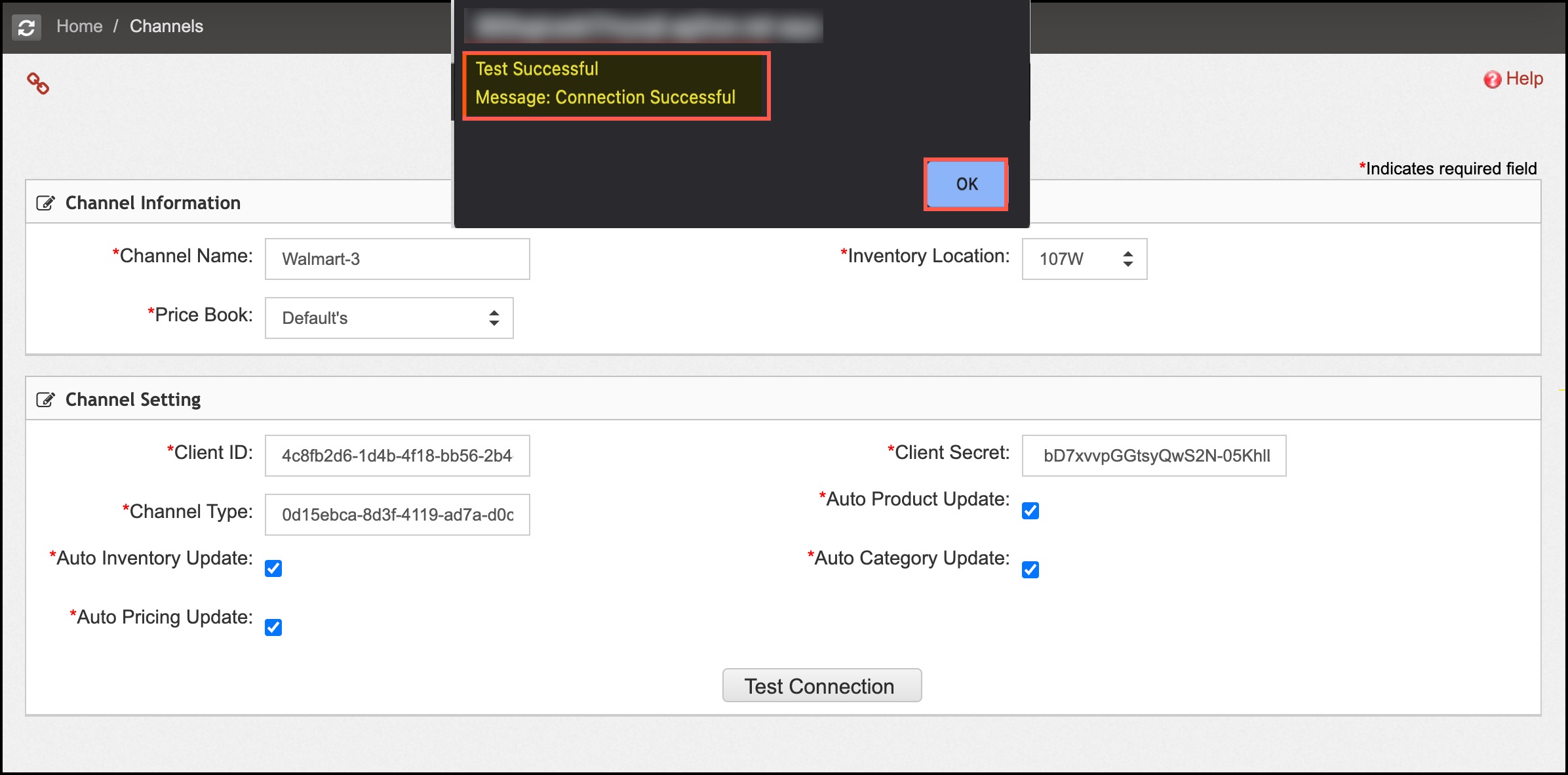
Task: Open Inventory Location 107W dropdown
Action: click(1084, 259)
